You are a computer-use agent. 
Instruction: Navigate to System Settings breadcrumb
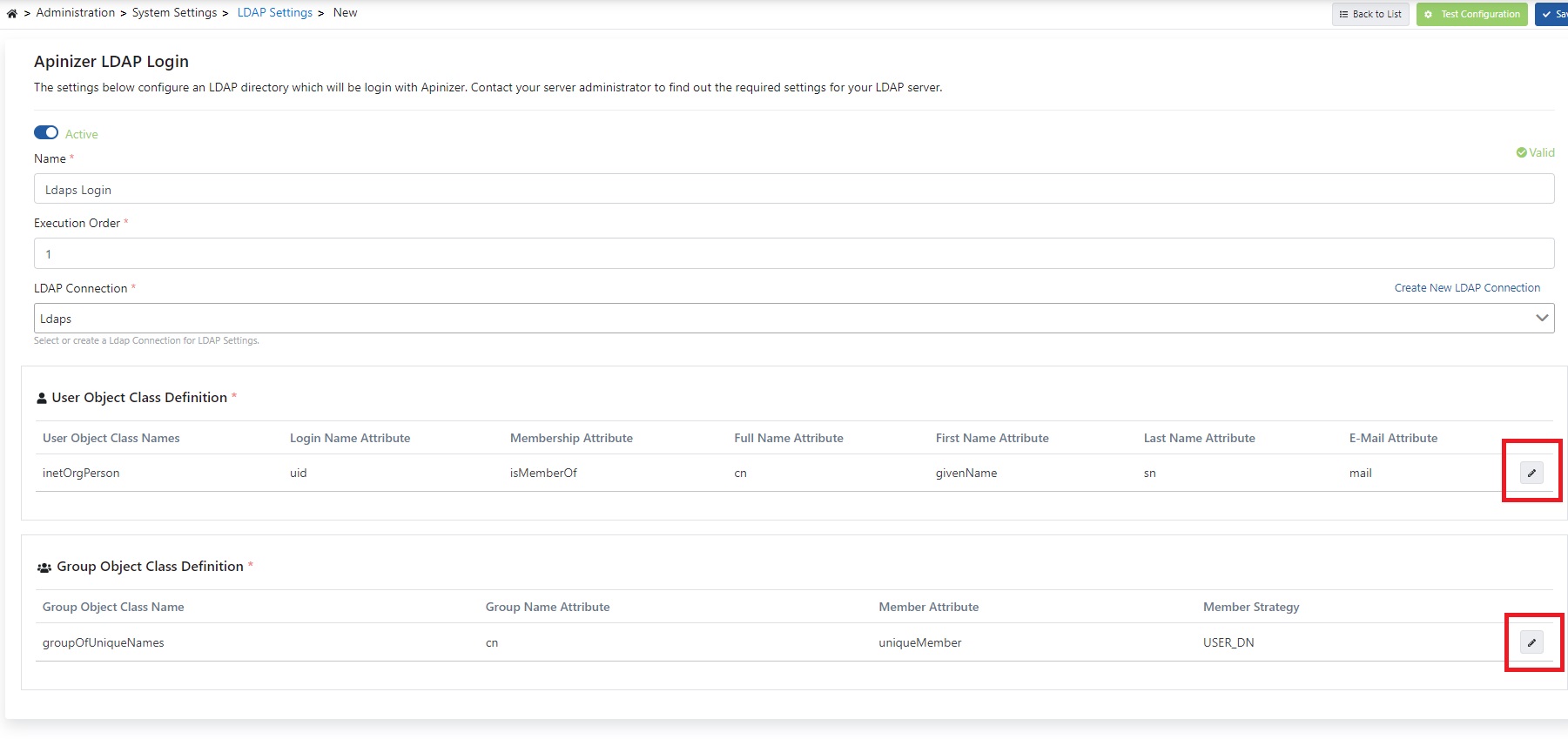coord(174,13)
